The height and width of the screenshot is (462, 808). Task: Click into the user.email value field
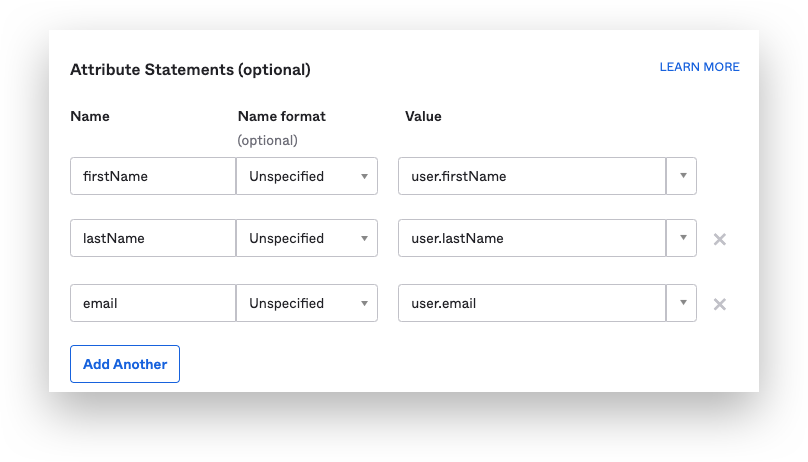(x=531, y=303)
